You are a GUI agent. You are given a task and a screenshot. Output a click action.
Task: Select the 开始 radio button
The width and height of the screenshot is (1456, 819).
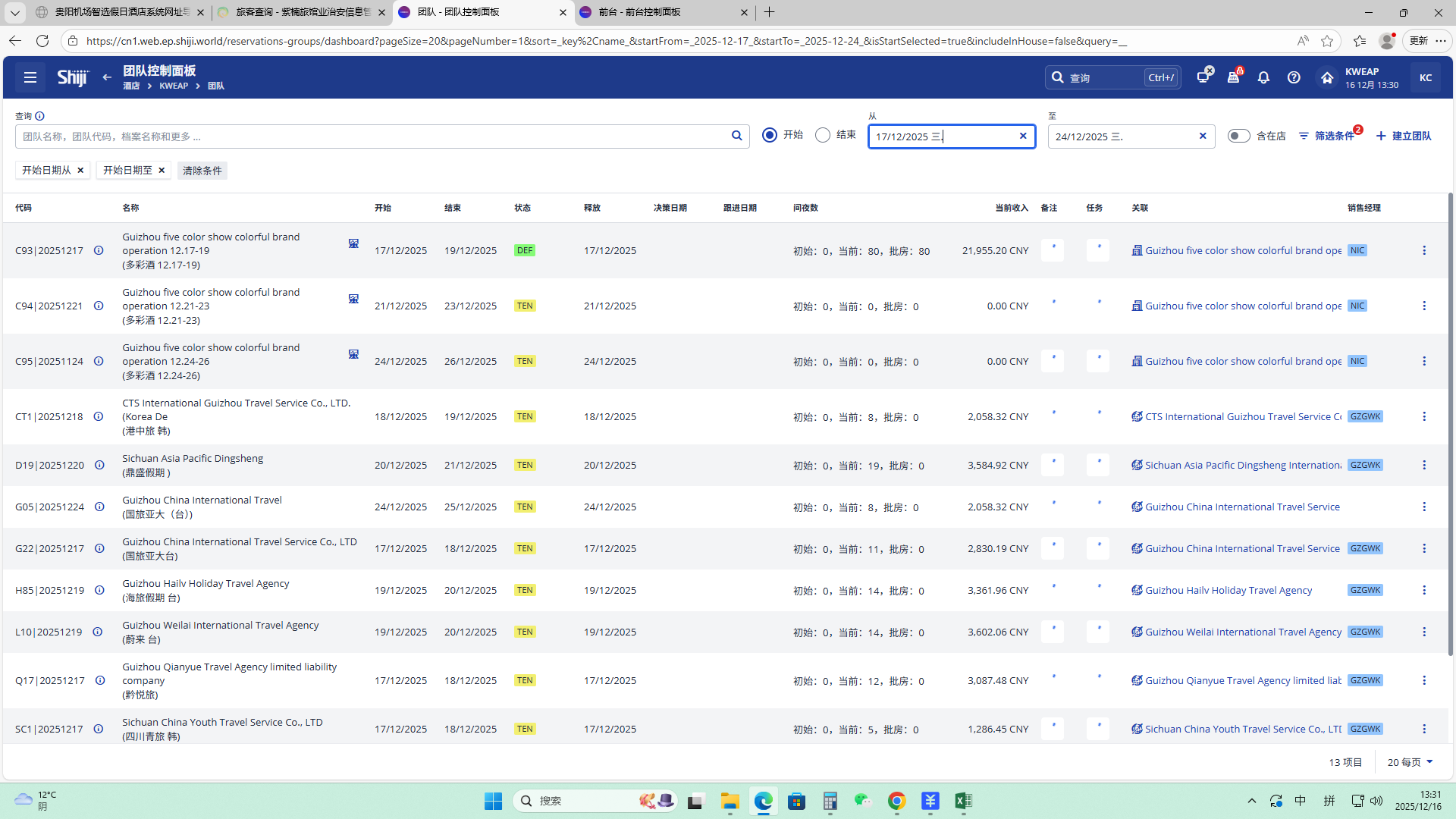click(770, 135)
